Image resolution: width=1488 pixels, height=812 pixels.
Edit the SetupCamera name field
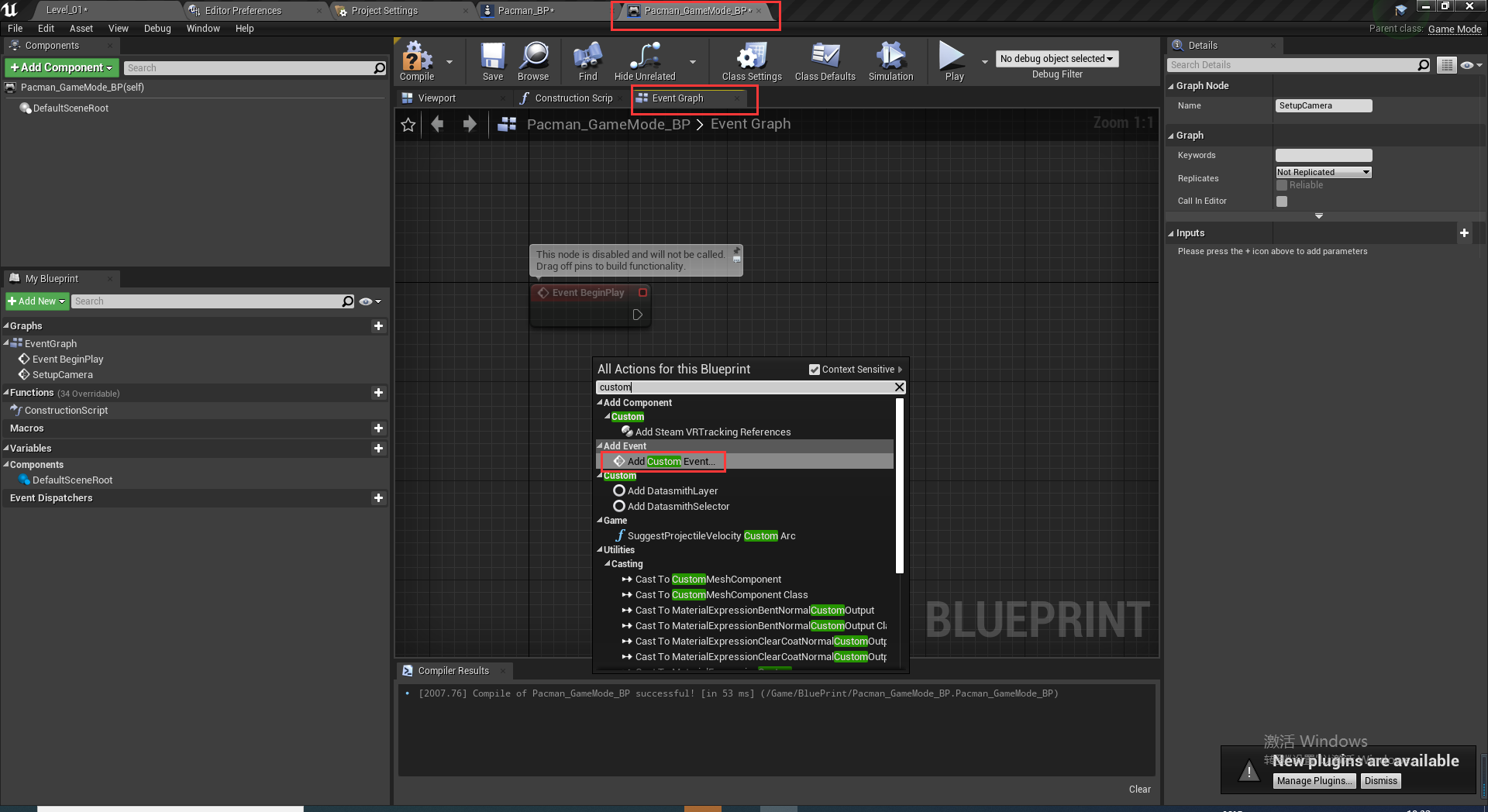1322,105
